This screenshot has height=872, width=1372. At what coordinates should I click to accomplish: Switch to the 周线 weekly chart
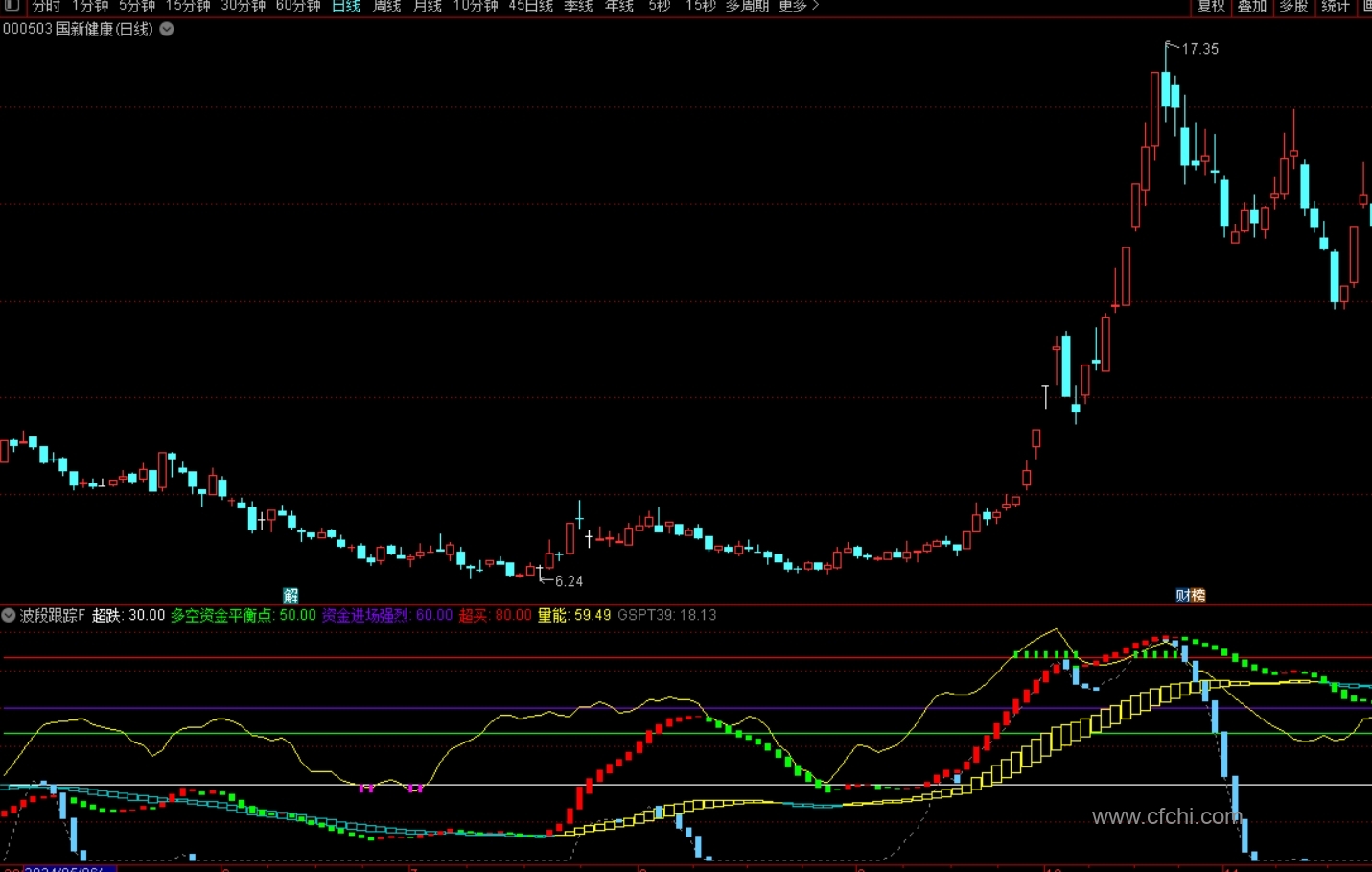pos(387,6)
